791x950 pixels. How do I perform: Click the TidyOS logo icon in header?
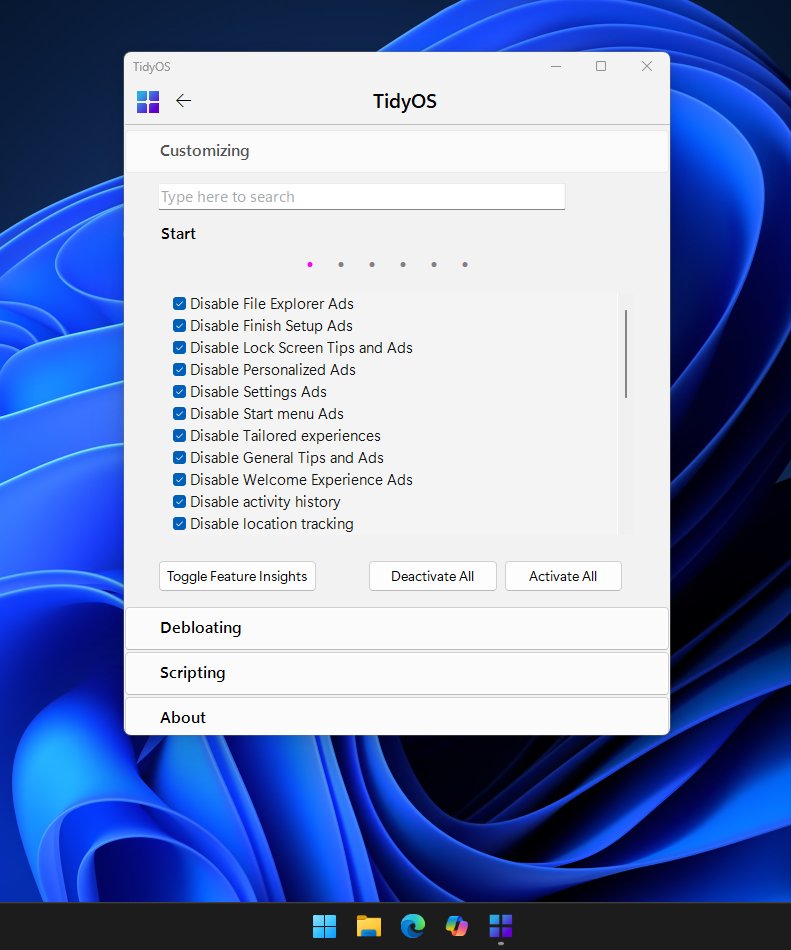point(148,102)
